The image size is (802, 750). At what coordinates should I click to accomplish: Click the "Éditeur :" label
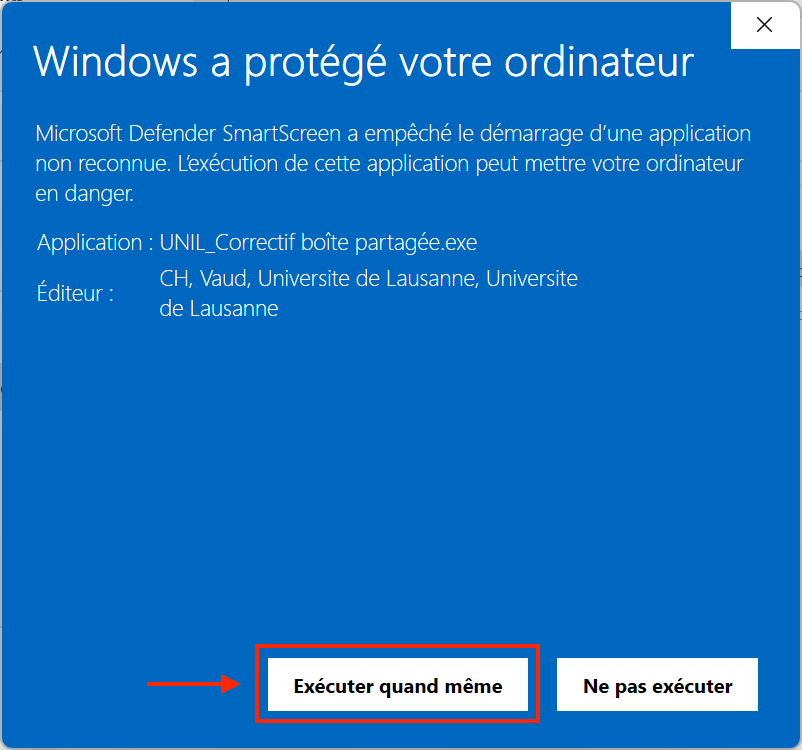pyautogui.click(x=75, y=293)
